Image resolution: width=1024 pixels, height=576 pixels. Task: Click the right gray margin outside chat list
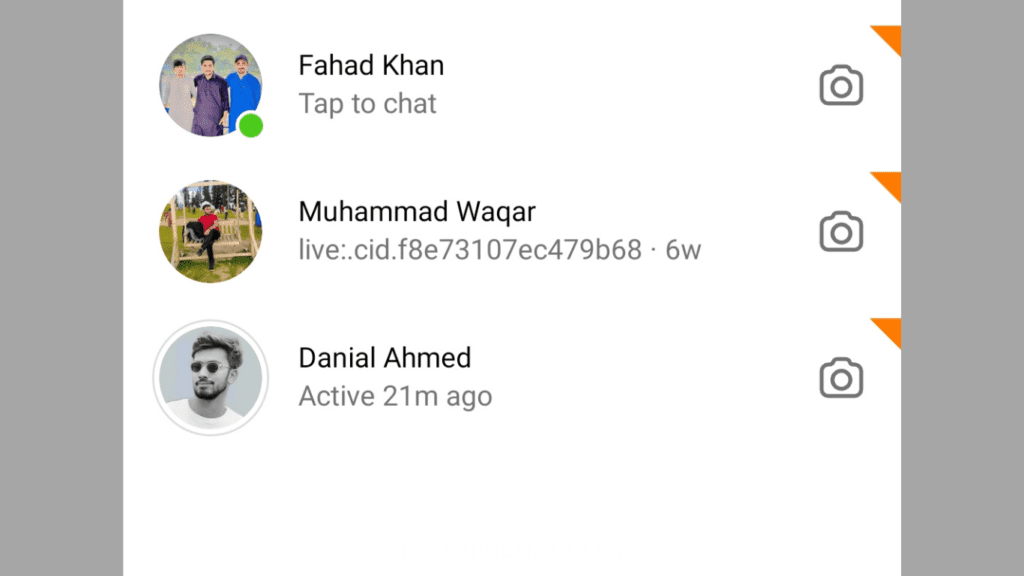coord(963,288)
